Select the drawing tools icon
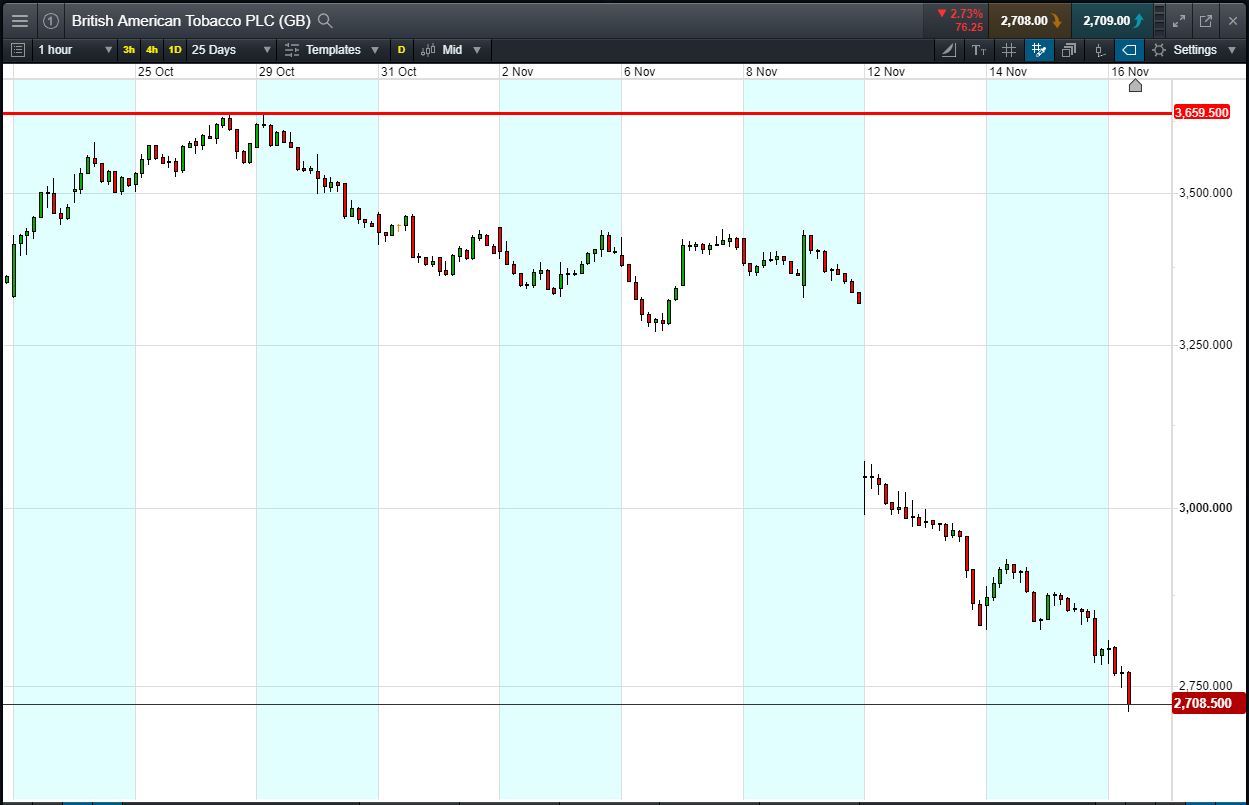This screenshot has height=805, width=1249. (949, 49)
